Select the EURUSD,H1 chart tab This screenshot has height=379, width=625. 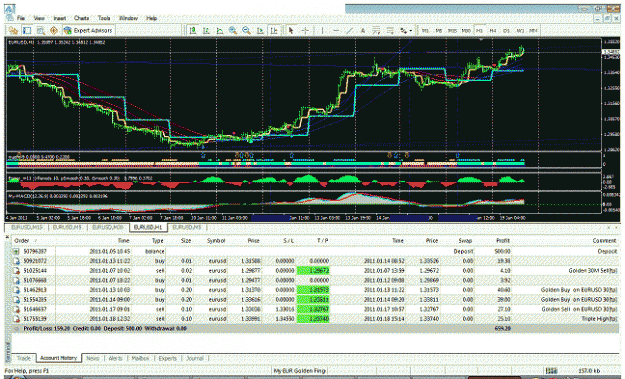point(148,227)
